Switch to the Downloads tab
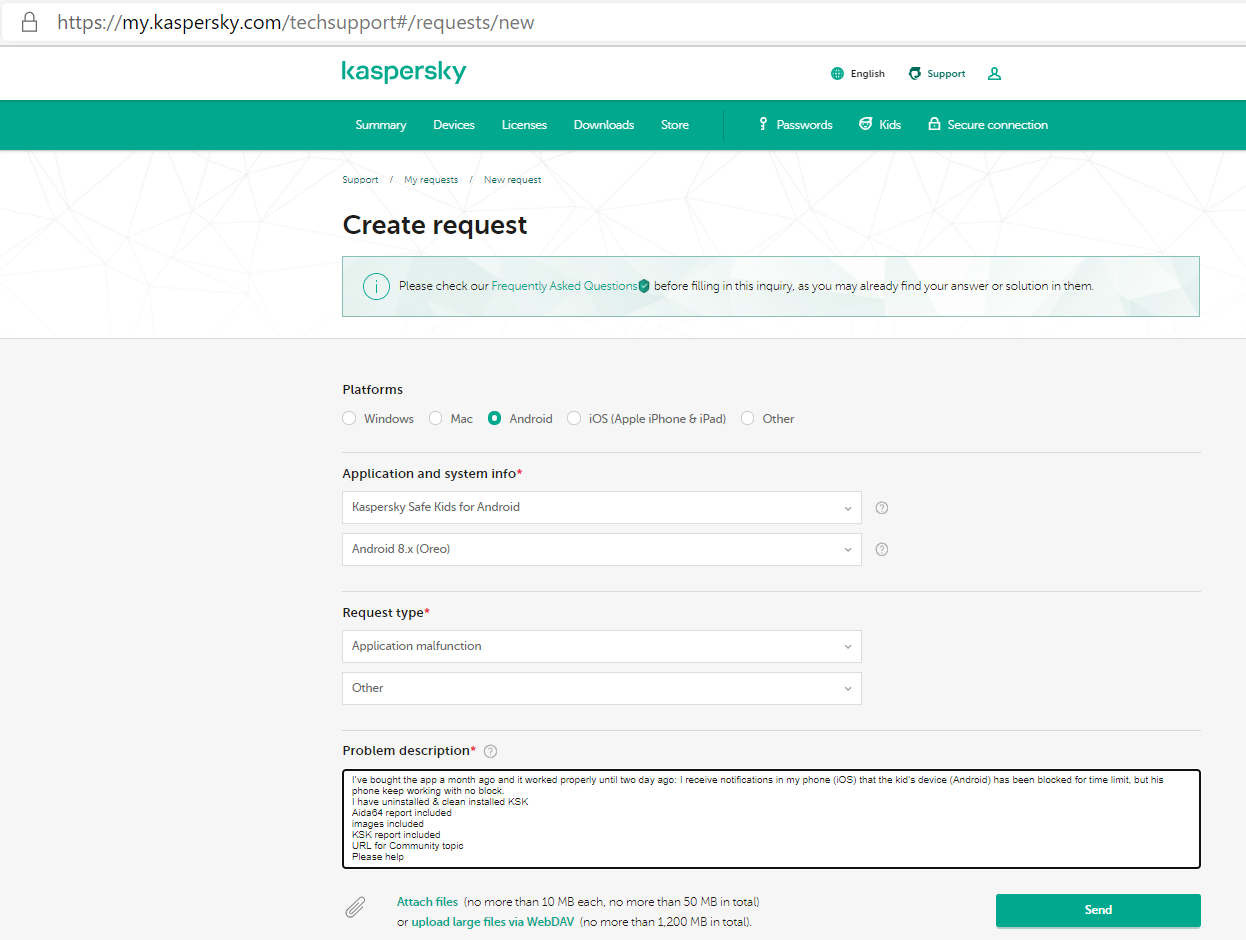Image resolution: width=1246 pixels, height=940 pixels. click(x=604, y=125)
